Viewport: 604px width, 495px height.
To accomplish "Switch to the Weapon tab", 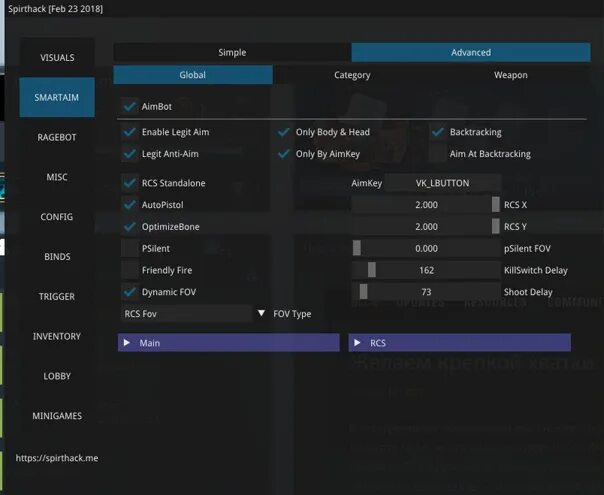I will tap(511, 75).
